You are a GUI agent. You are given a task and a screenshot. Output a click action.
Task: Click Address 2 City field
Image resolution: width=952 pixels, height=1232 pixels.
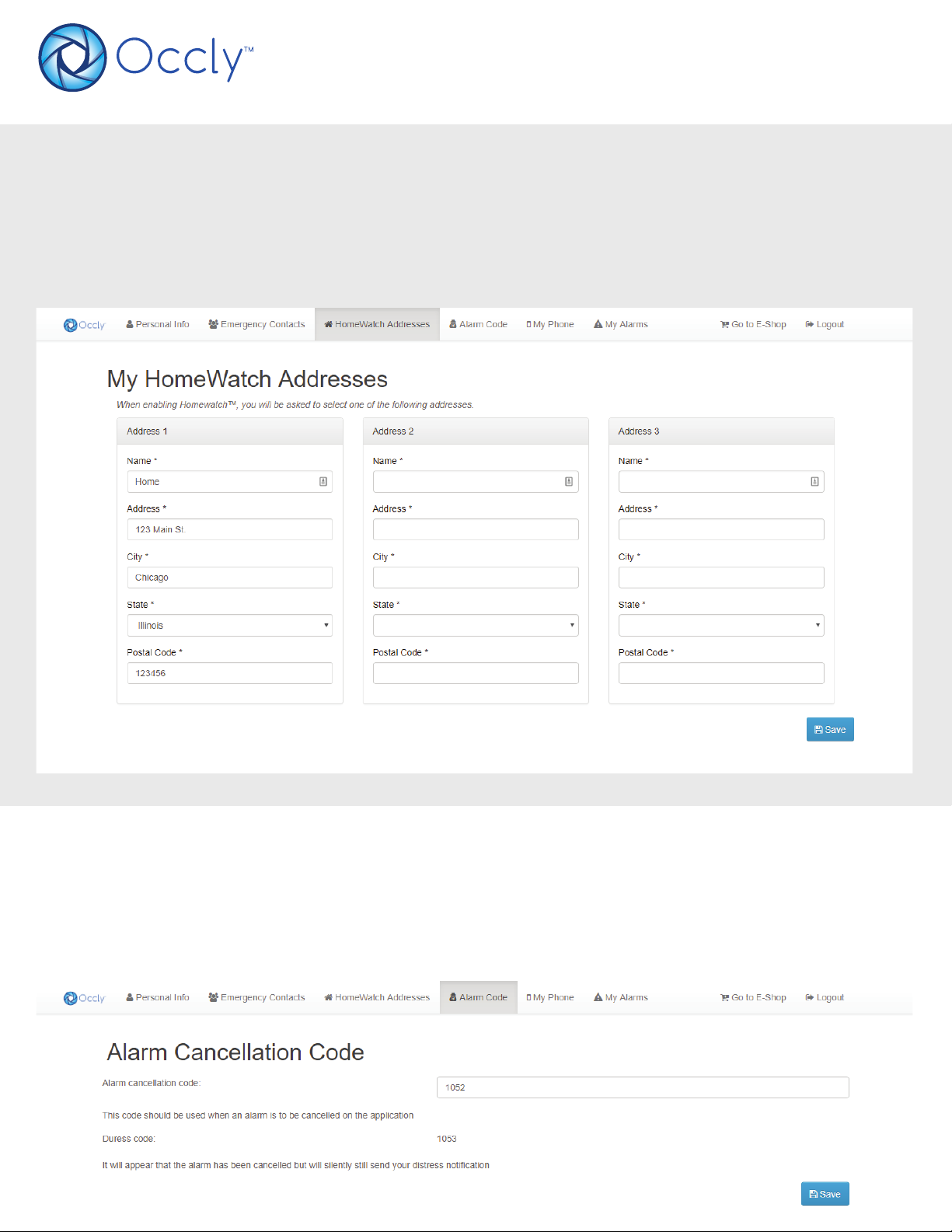coord(476,578)
